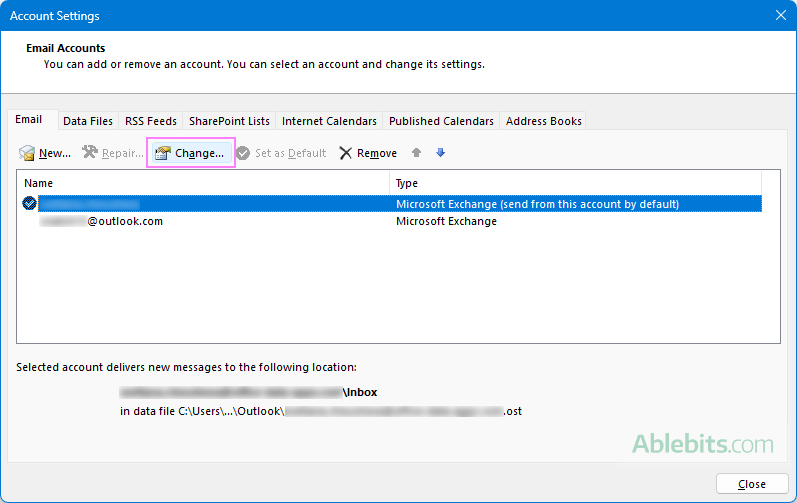Click the New... button label
797x503 pixels.
click(x=55, y=153)
